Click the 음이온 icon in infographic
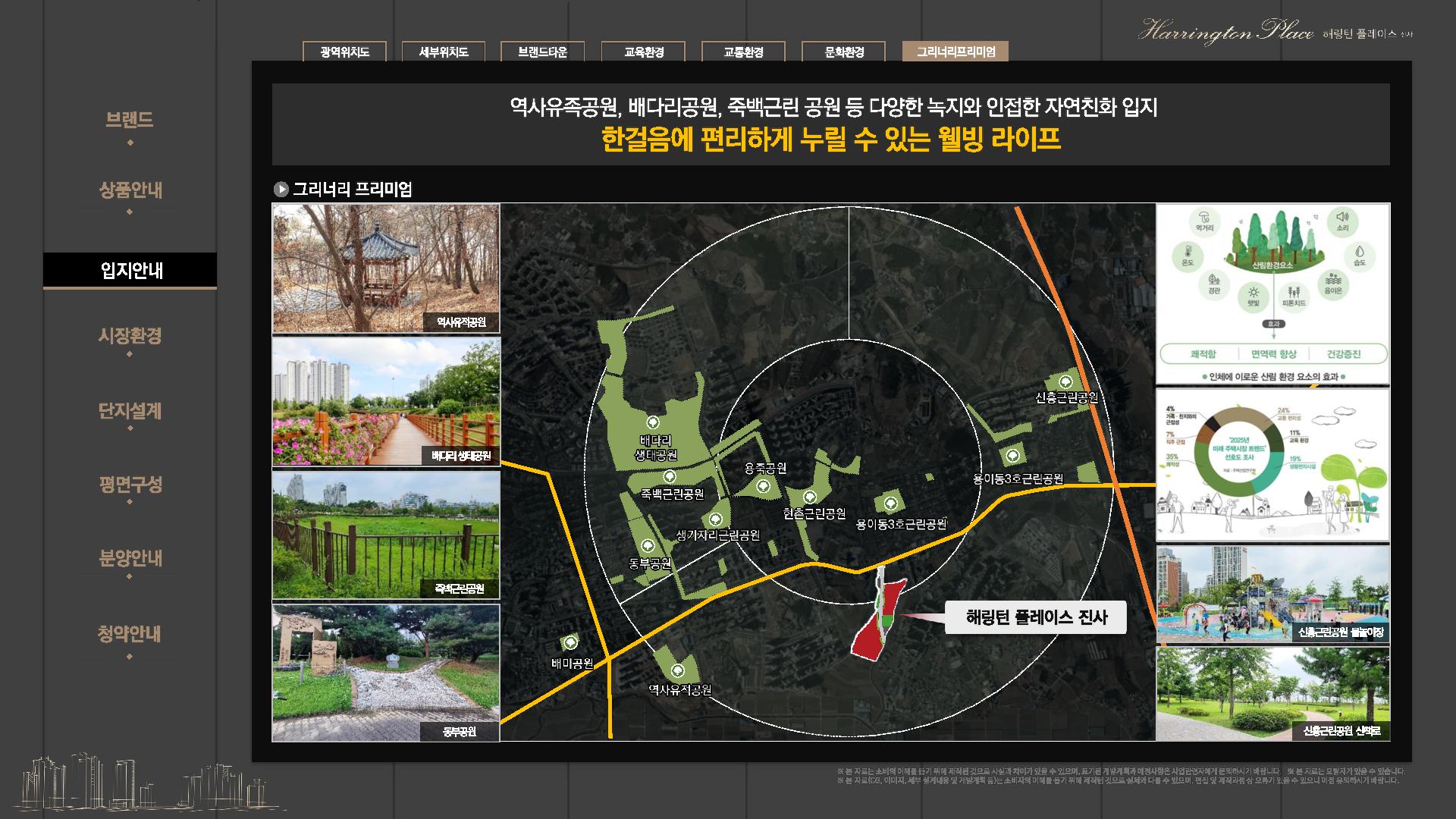The image size is (1456, 819). click(x=1333, y=284)
